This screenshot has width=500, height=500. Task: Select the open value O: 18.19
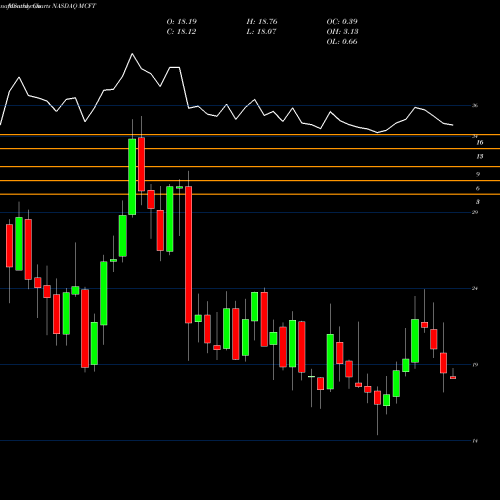tap(182, 22)
